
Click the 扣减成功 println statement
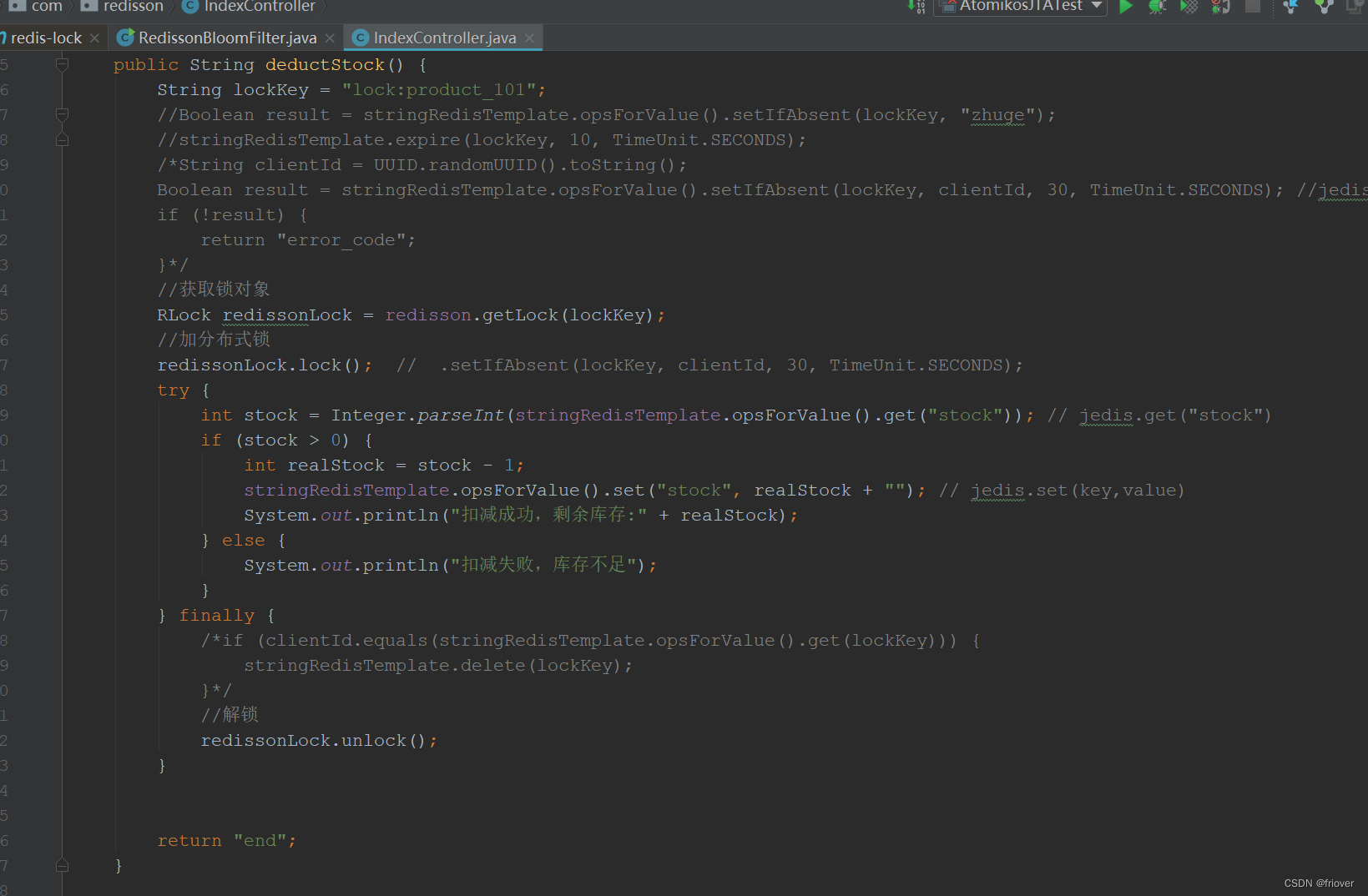[521, 515]
